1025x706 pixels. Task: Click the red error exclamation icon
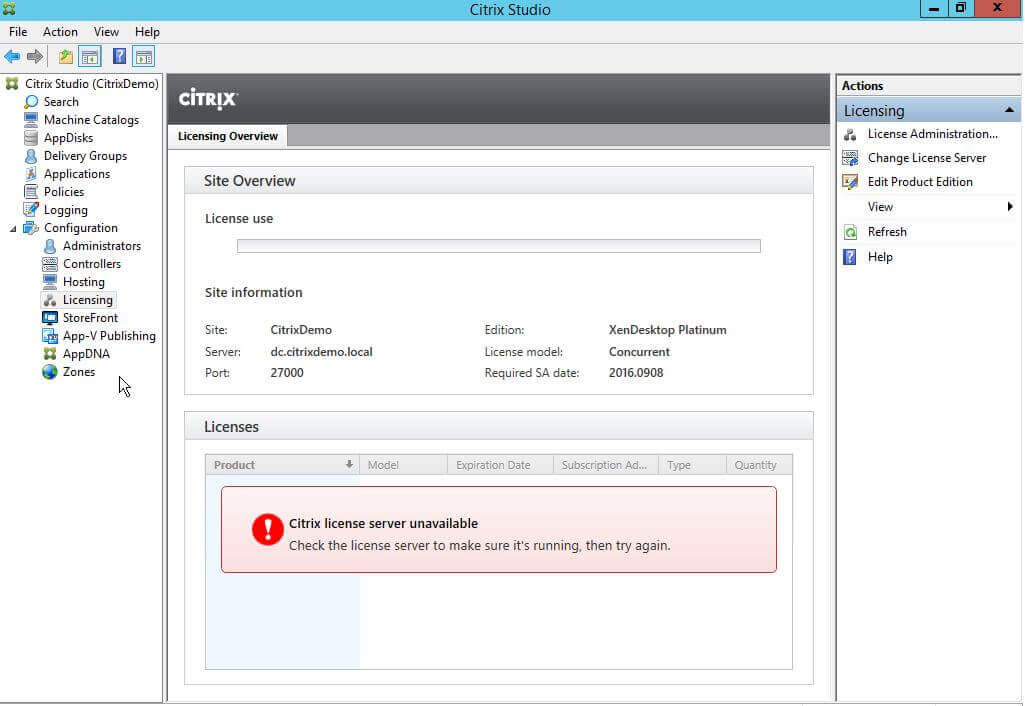coord(267,529)
